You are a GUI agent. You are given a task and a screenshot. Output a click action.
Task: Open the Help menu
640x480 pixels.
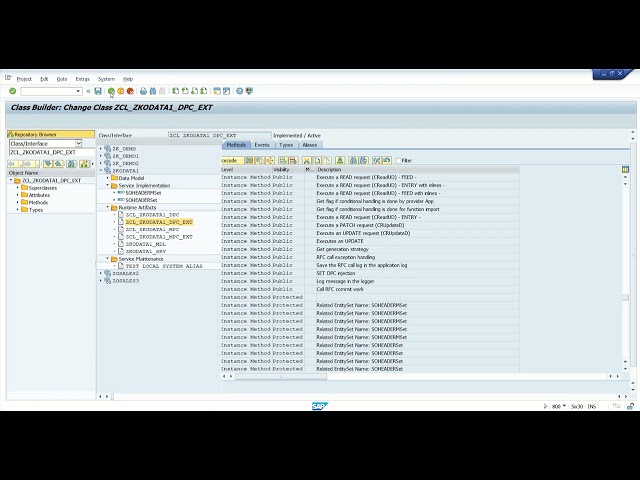point(128,79)
